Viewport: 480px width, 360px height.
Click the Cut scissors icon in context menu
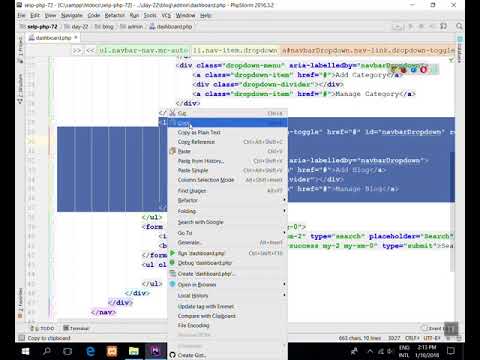pos(172,113)
